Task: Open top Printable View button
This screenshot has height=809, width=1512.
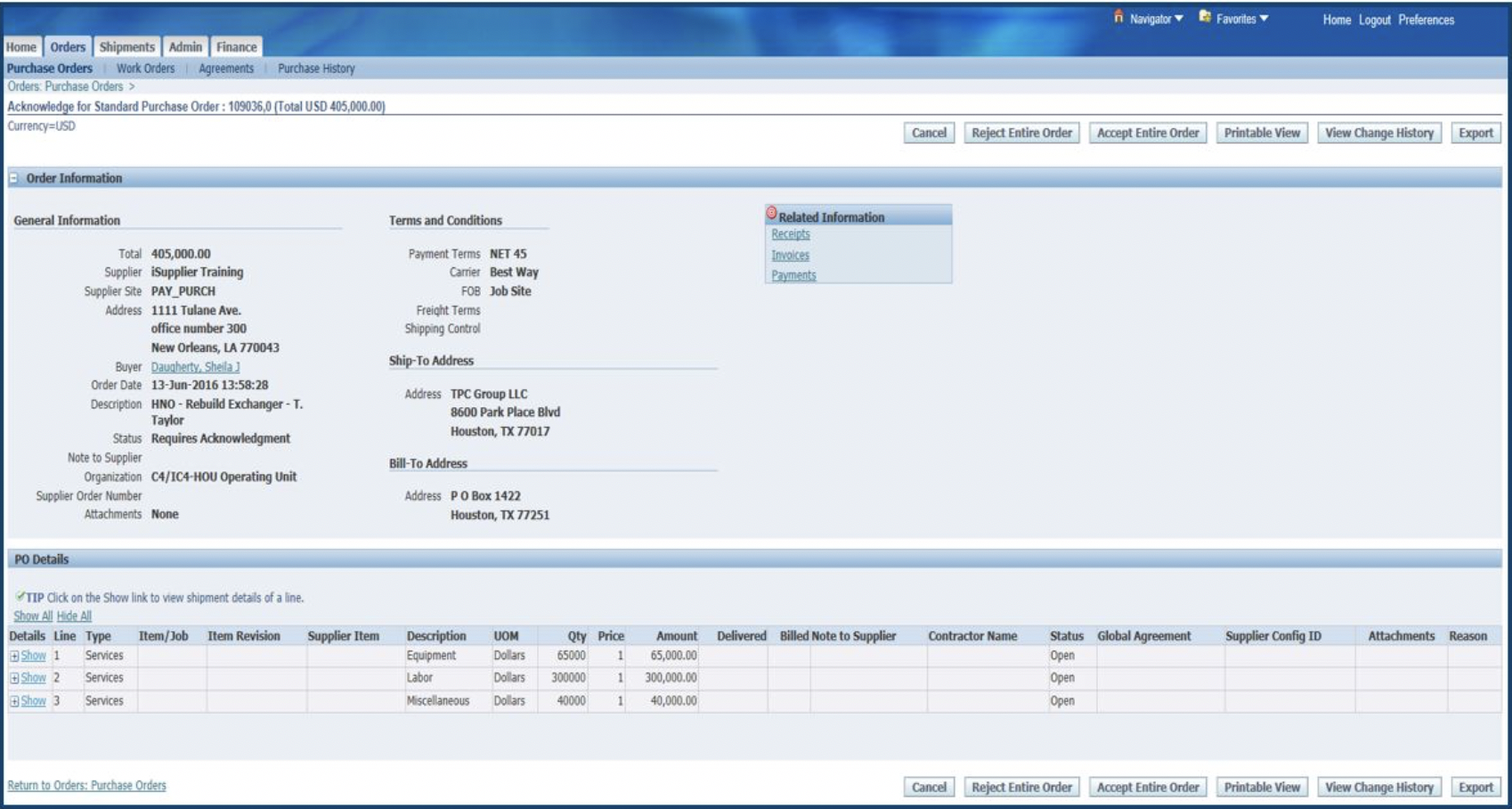Action: 1262,133
